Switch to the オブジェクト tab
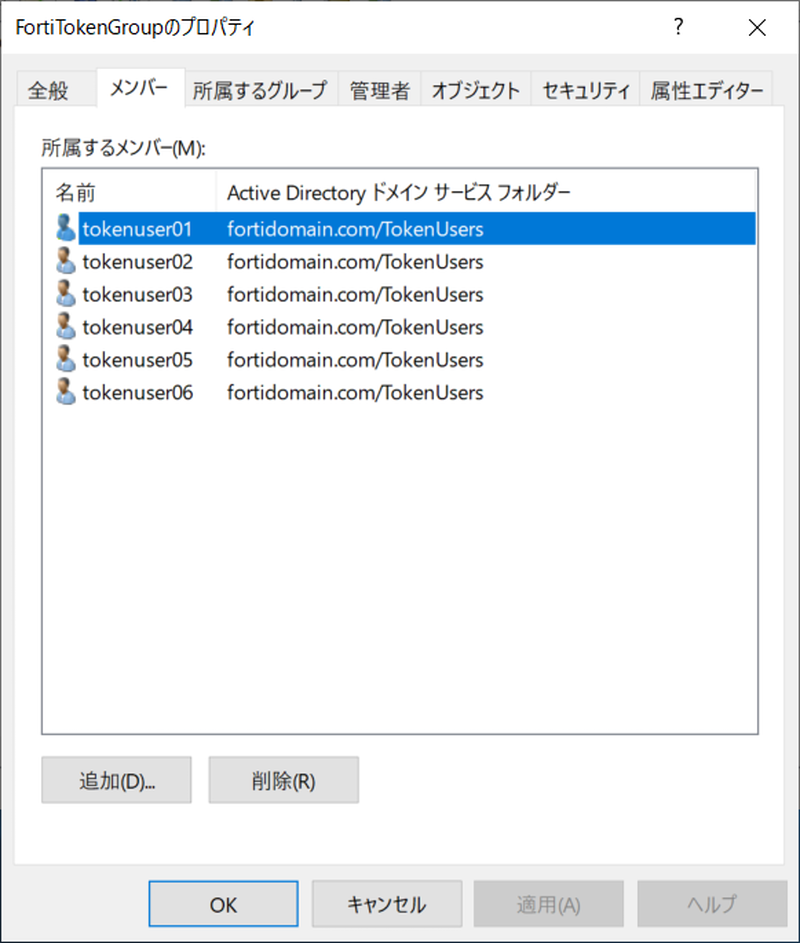 point(476,88)
